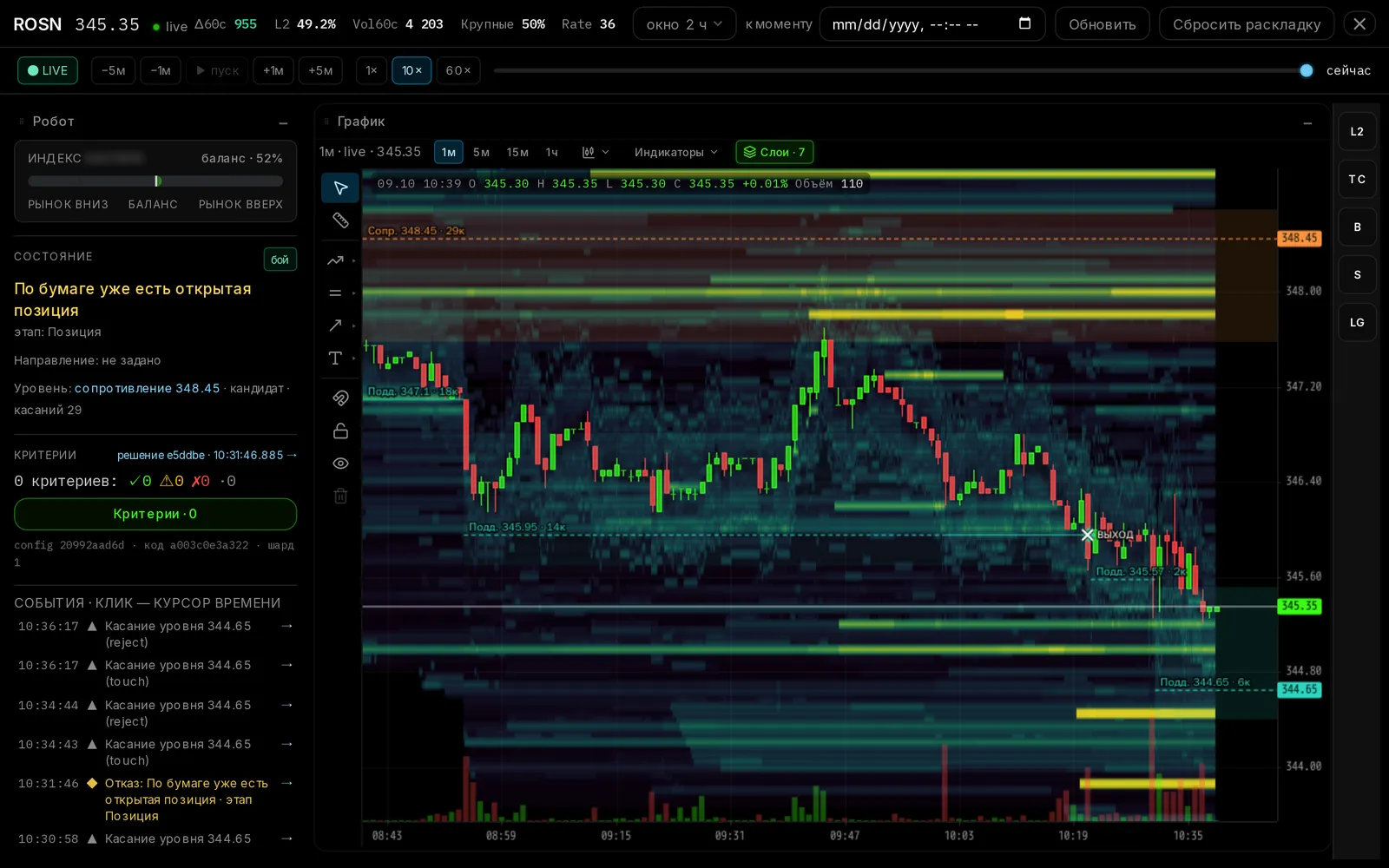This screenshot has width=1389, height=868.
Task: Toggle the Слои · 7 layers button
Action: tap(774, 152)
